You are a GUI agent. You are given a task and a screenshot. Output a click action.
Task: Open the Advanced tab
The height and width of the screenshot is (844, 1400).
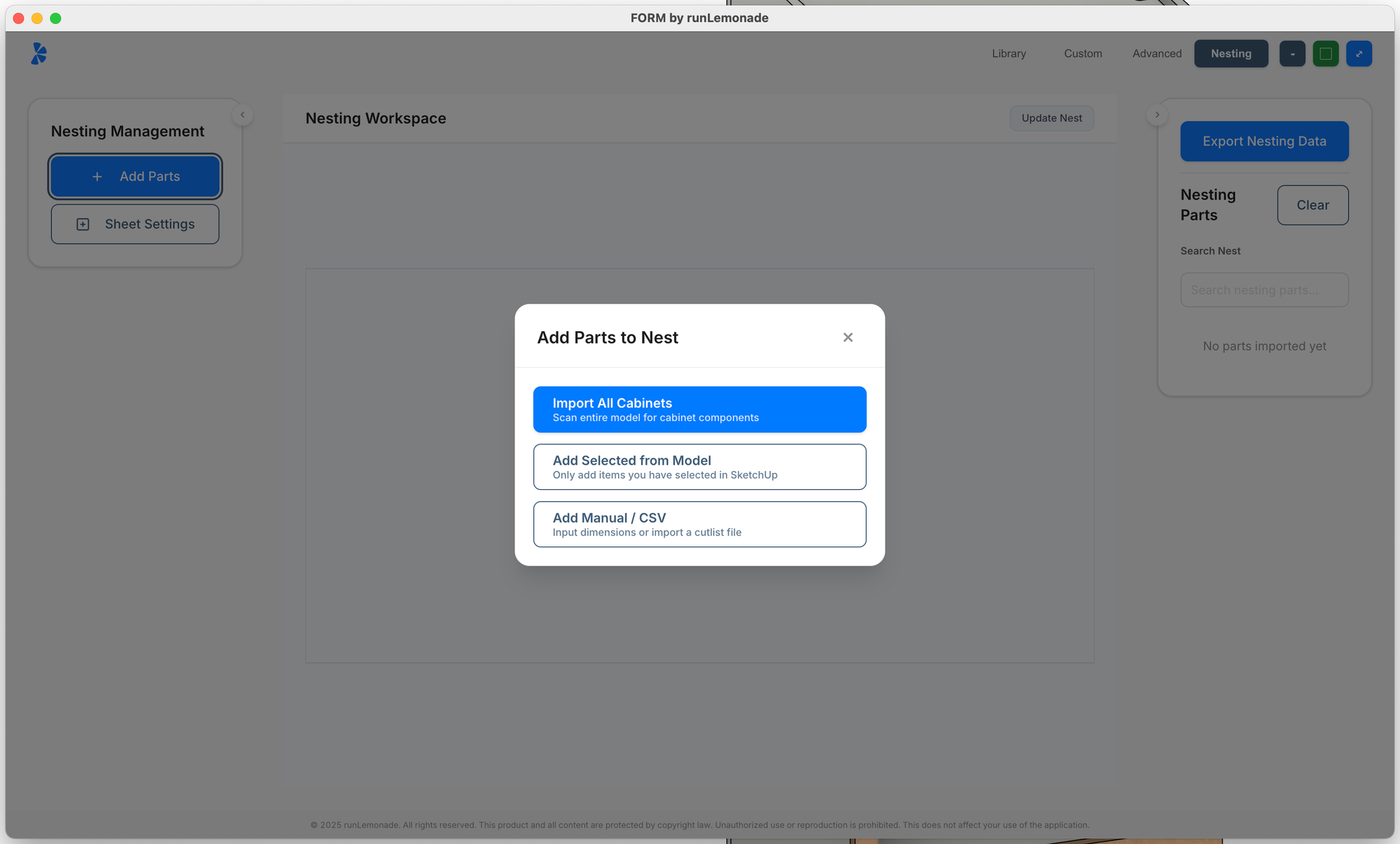tap(1156, 54)
